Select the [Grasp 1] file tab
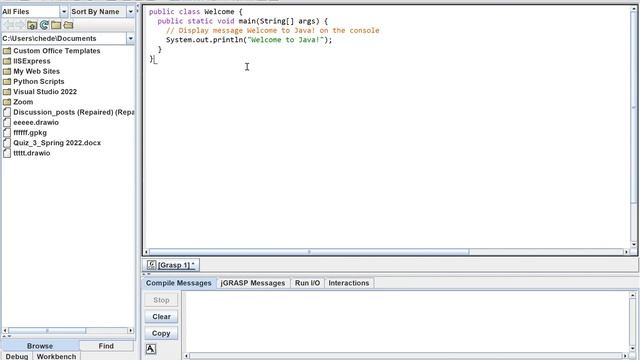This screenshot has height=360, width=640. tap(171, 265)
